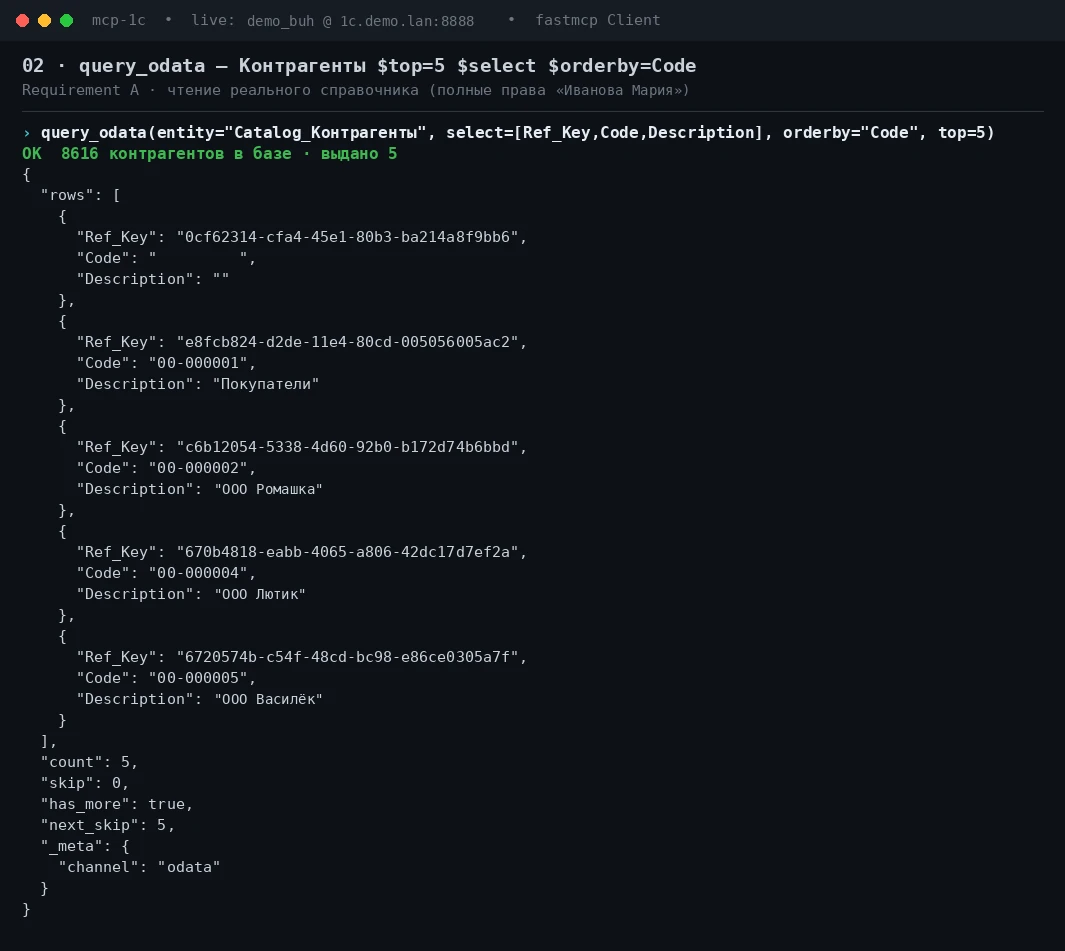Click the green OK status message
Screen dimensions: 1065x951
pos(210,154)
